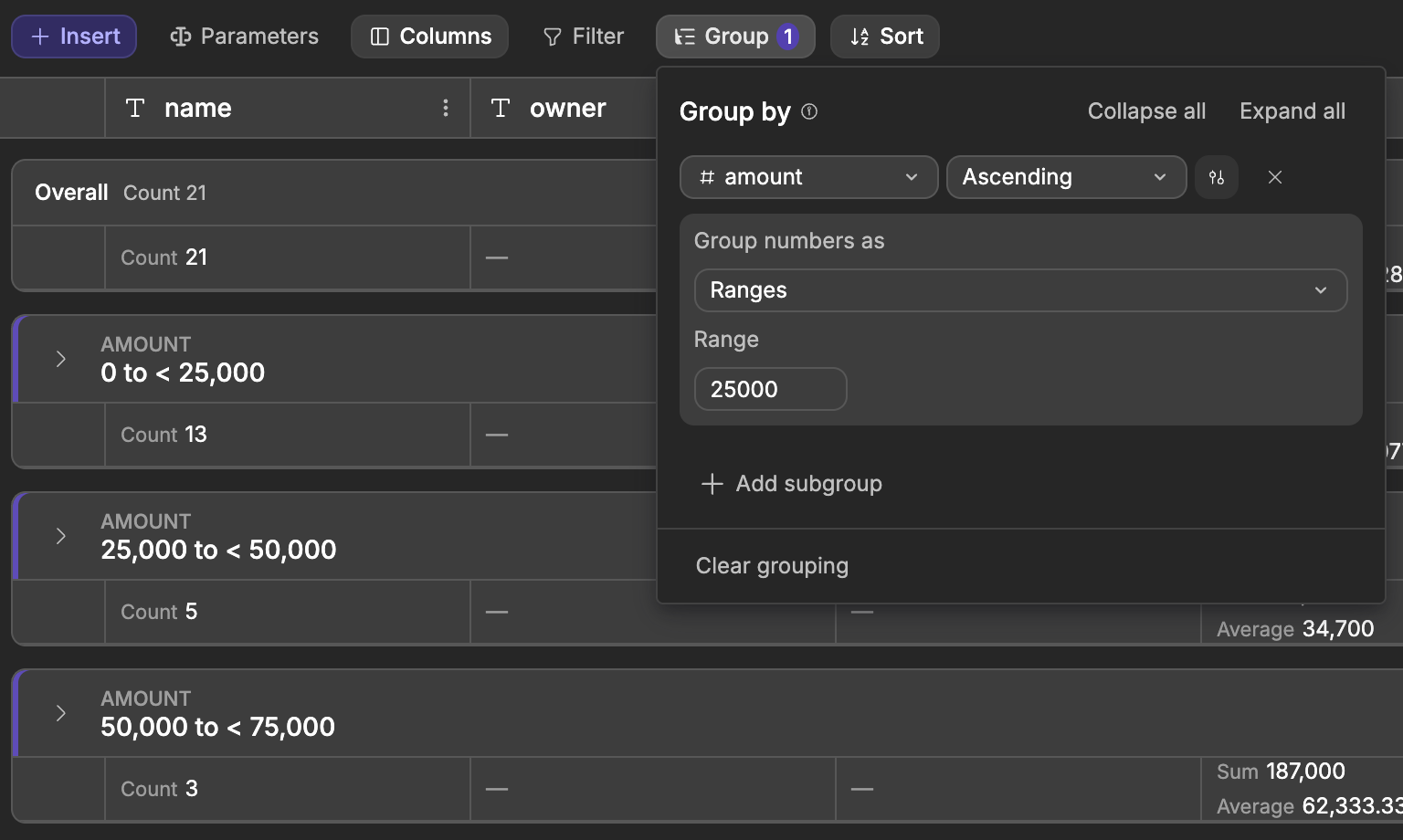Click the text-type icon beside name
The image size is (1403, 840).
tap(135, 108)
